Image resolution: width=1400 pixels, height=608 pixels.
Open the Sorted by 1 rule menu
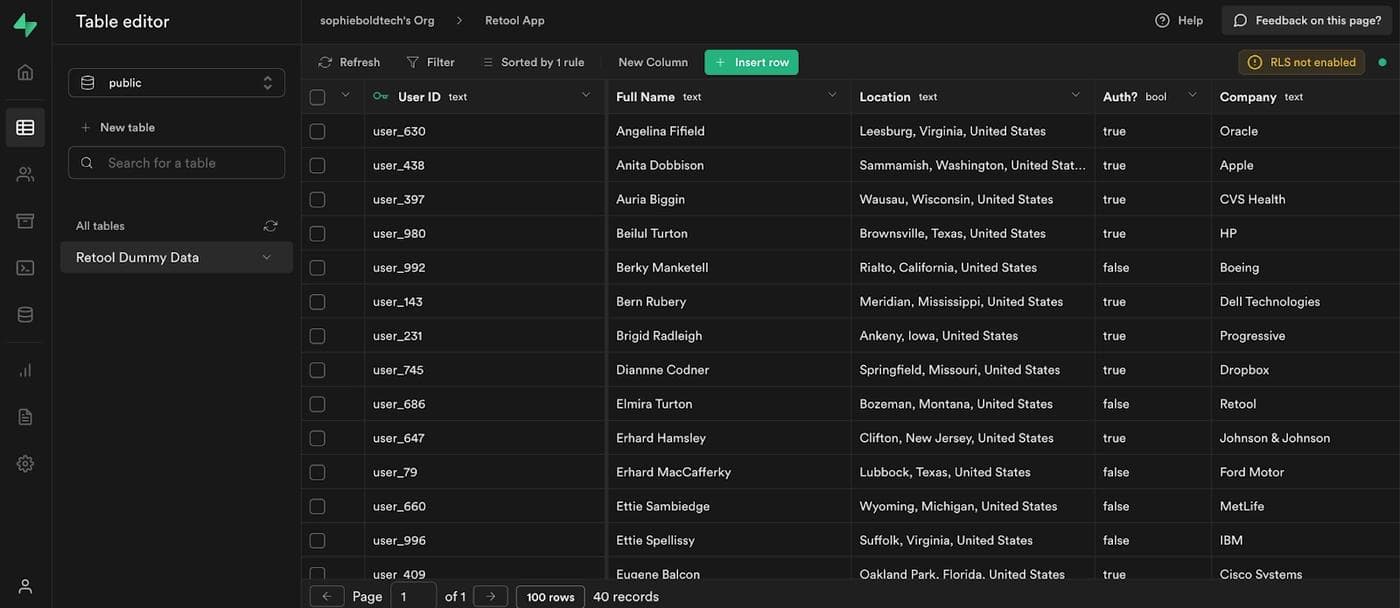pyautogui.click(x=533, y=62)
